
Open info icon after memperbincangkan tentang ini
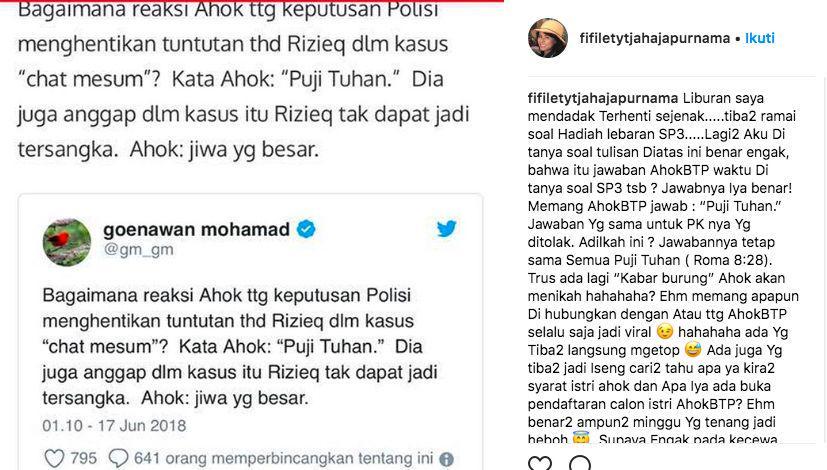[x=446, y=459]
